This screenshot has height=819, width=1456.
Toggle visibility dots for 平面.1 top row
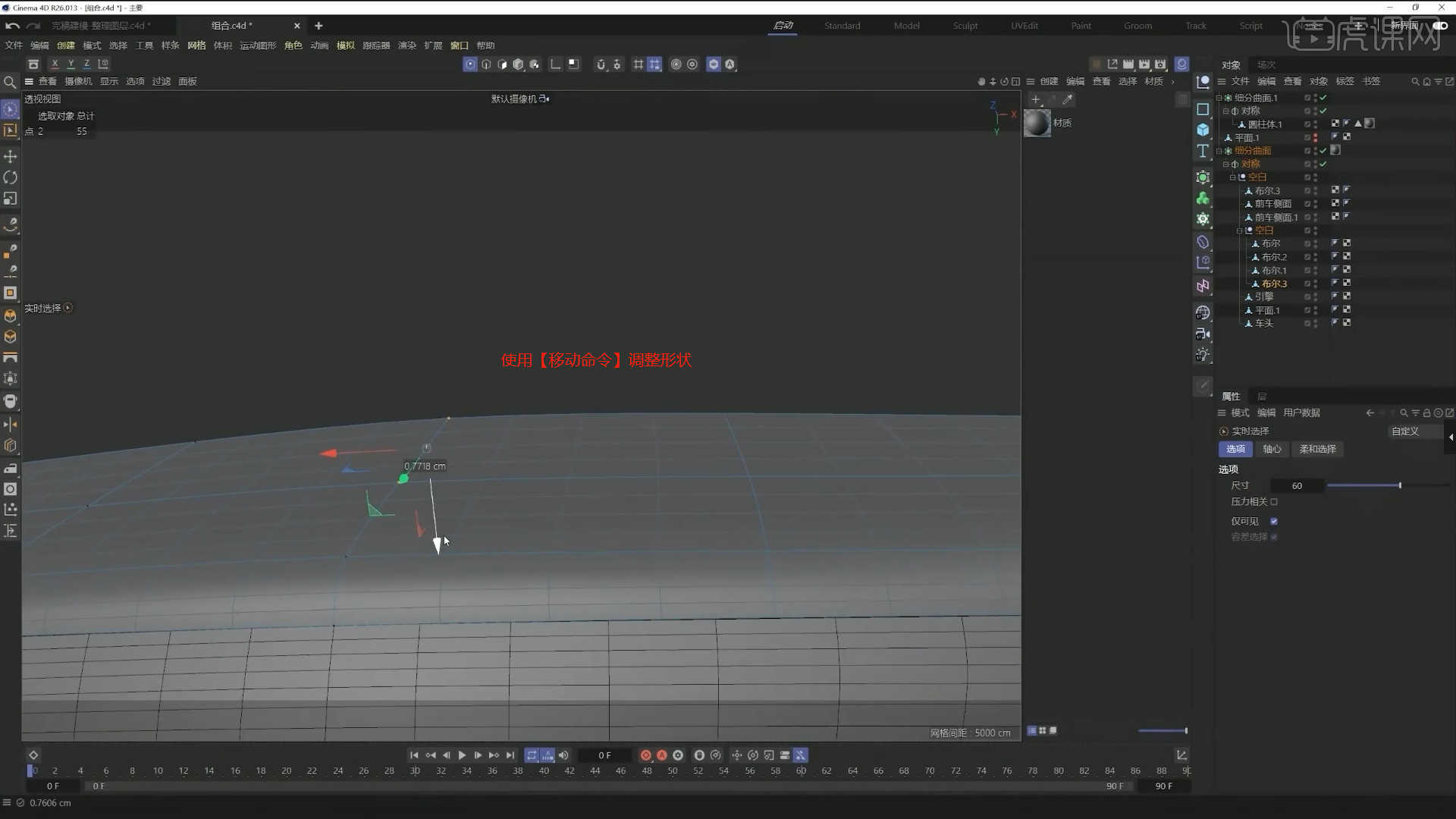point(1315,138)
